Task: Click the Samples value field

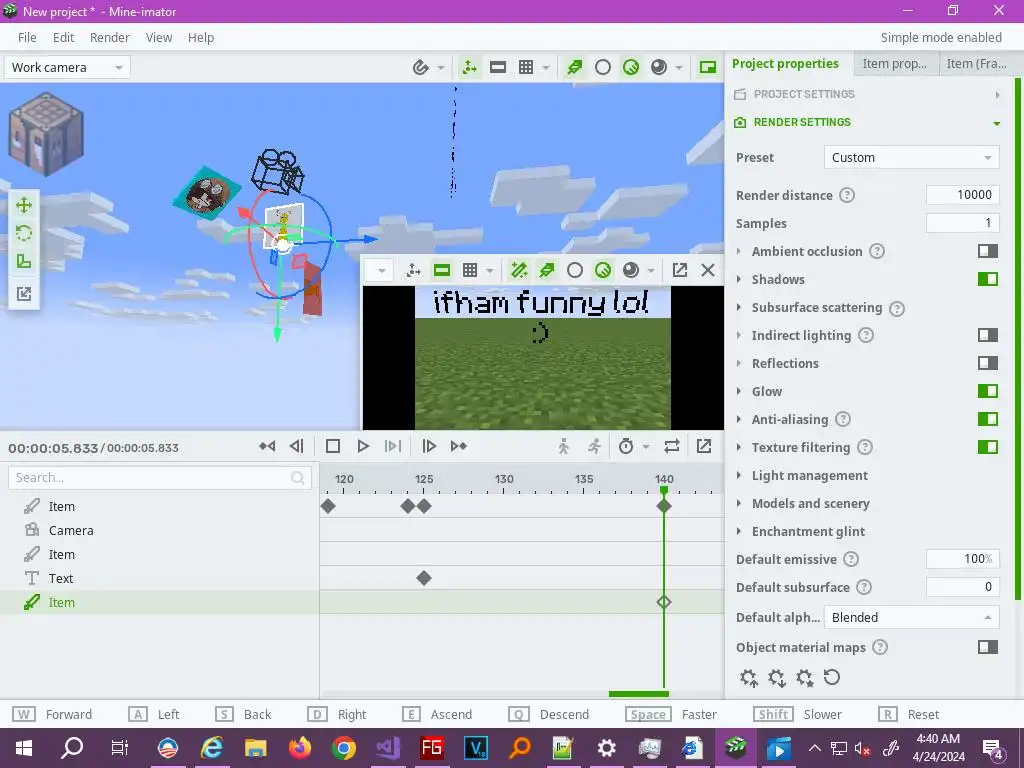Action: coord(963,223)
